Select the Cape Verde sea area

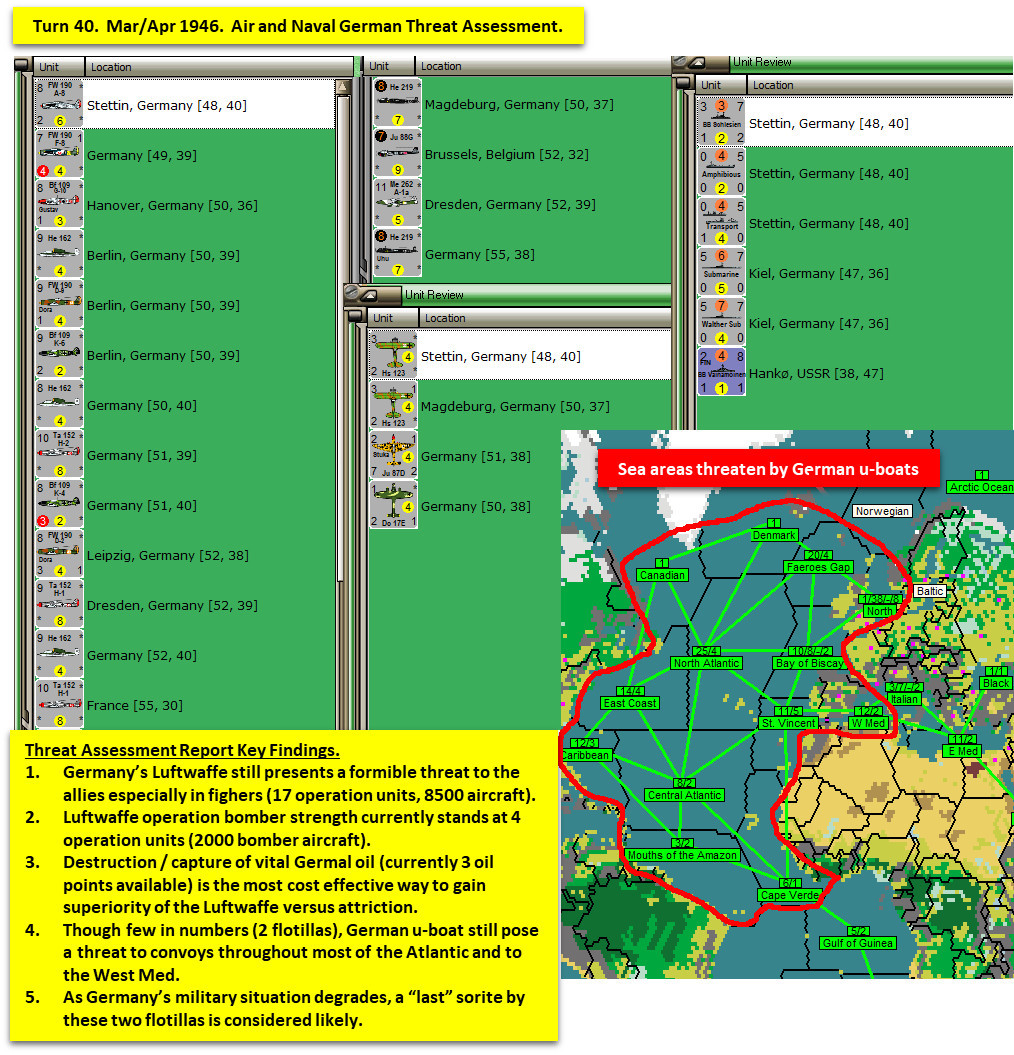coord(789,895)
